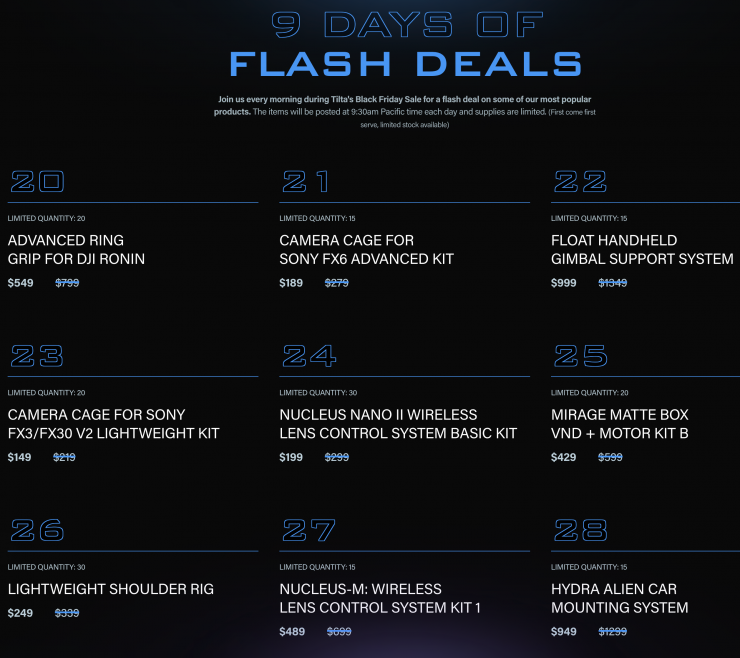This screenshot has width=740, height=658.
Task: Click the day 28 number heading
Action: click(581, 530)
